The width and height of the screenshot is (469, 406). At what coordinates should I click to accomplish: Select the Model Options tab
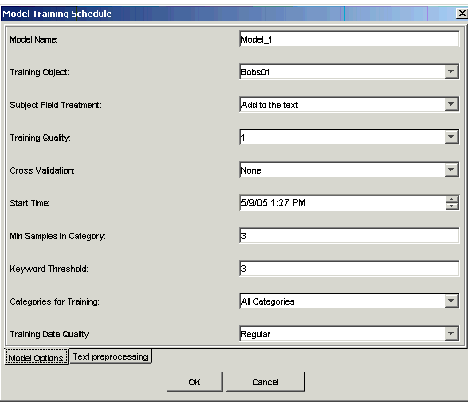36,357
